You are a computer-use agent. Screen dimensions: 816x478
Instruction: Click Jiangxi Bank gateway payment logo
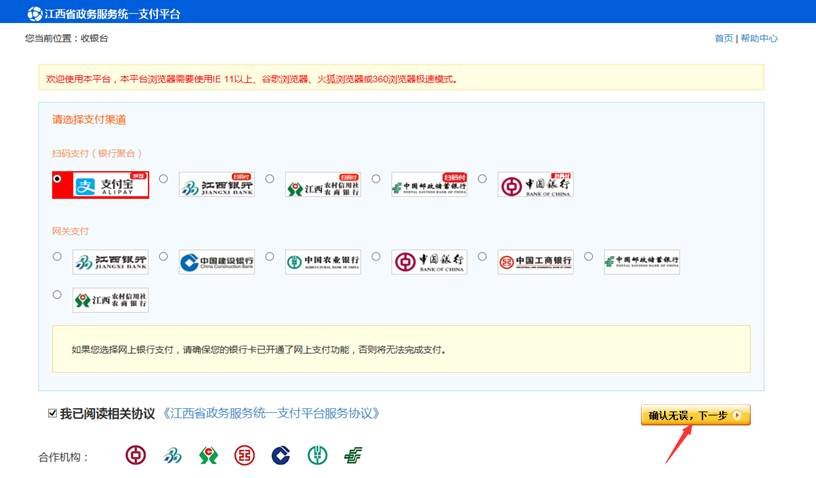point(110,262)
